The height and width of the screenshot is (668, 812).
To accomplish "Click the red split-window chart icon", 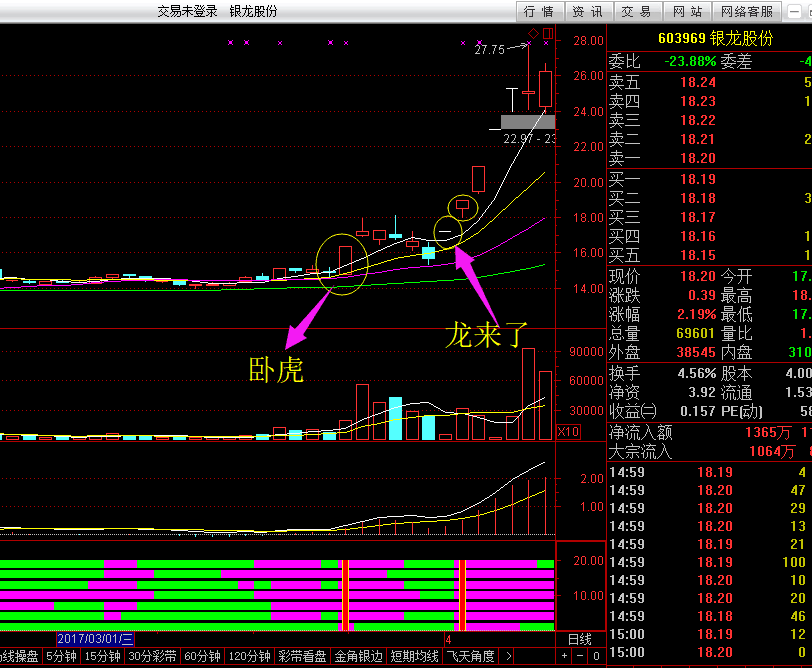I will pyautogui.click(x=548, y=34).
